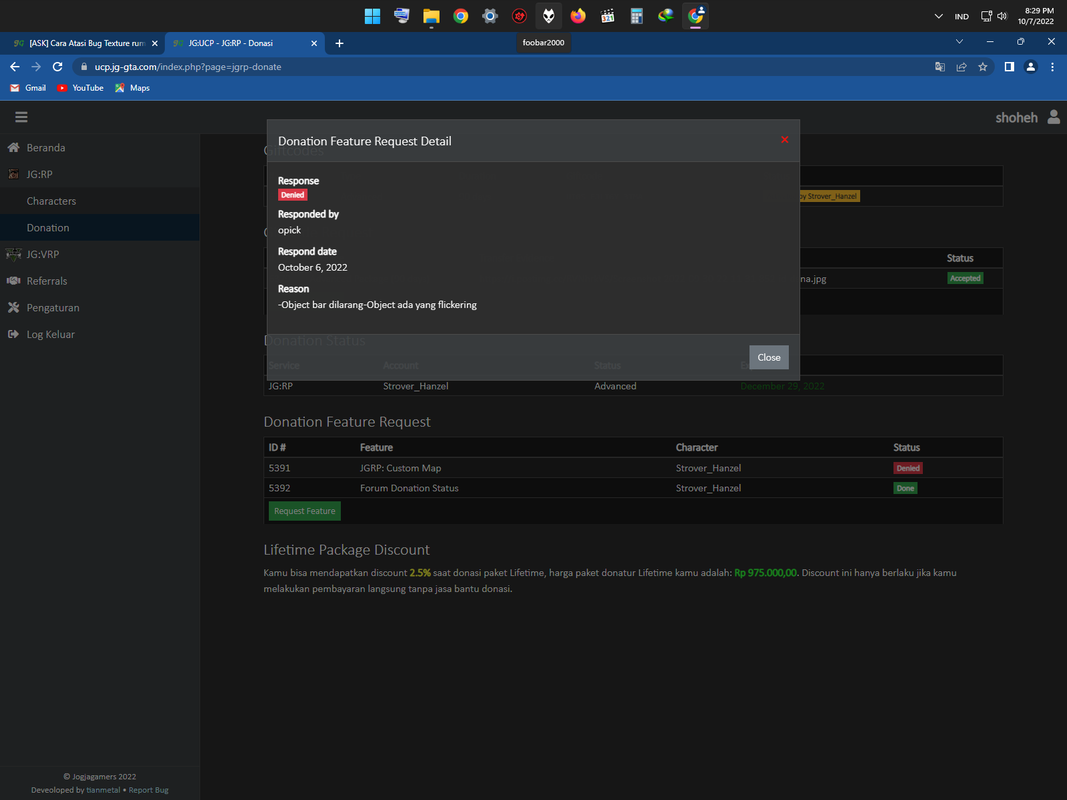1067x800 pixels.
Task: Click the Done status badge for request 5392
Action: pyautogui.click(x=905, y=488)
